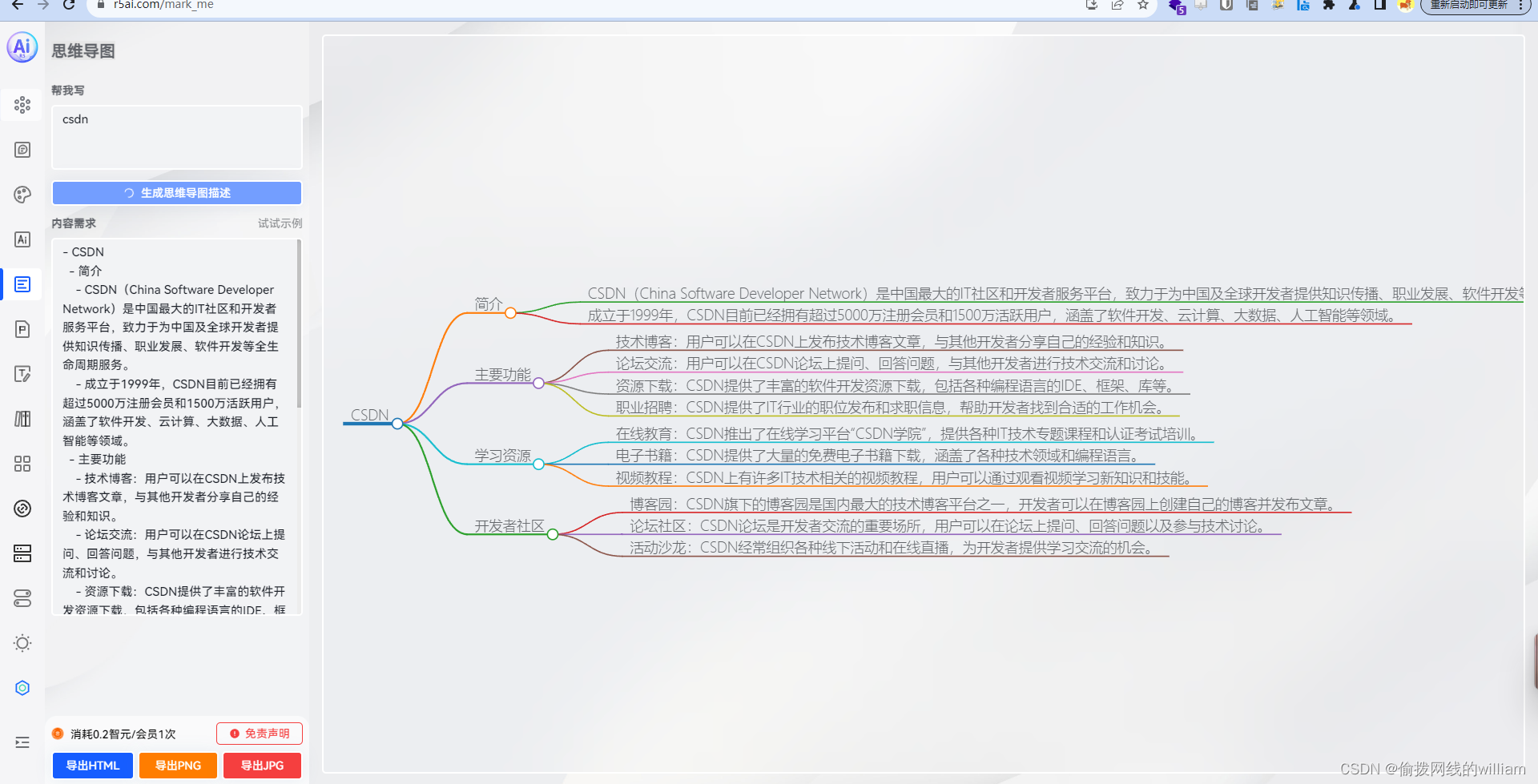
Task: Open the browser three-dot menu
Action: (x=1520, y=5)
